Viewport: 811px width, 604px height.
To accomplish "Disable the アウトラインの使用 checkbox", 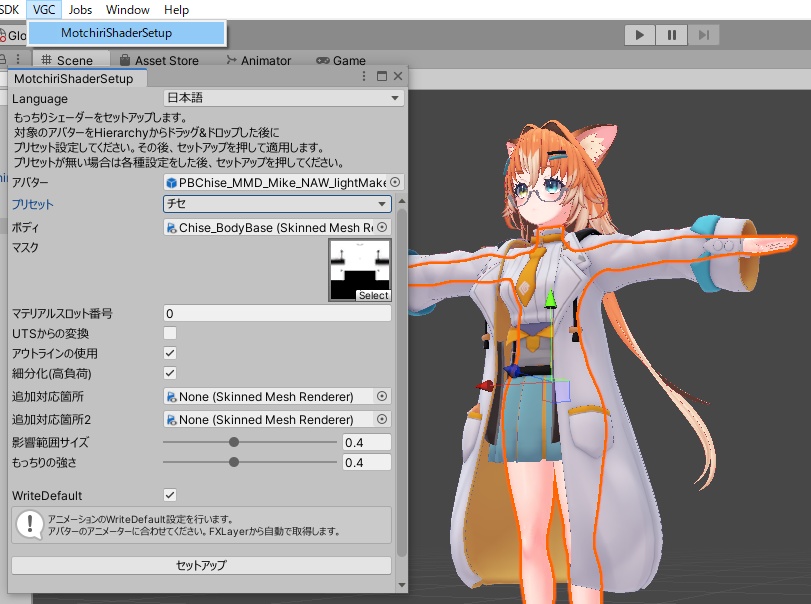I will point(169,352).
